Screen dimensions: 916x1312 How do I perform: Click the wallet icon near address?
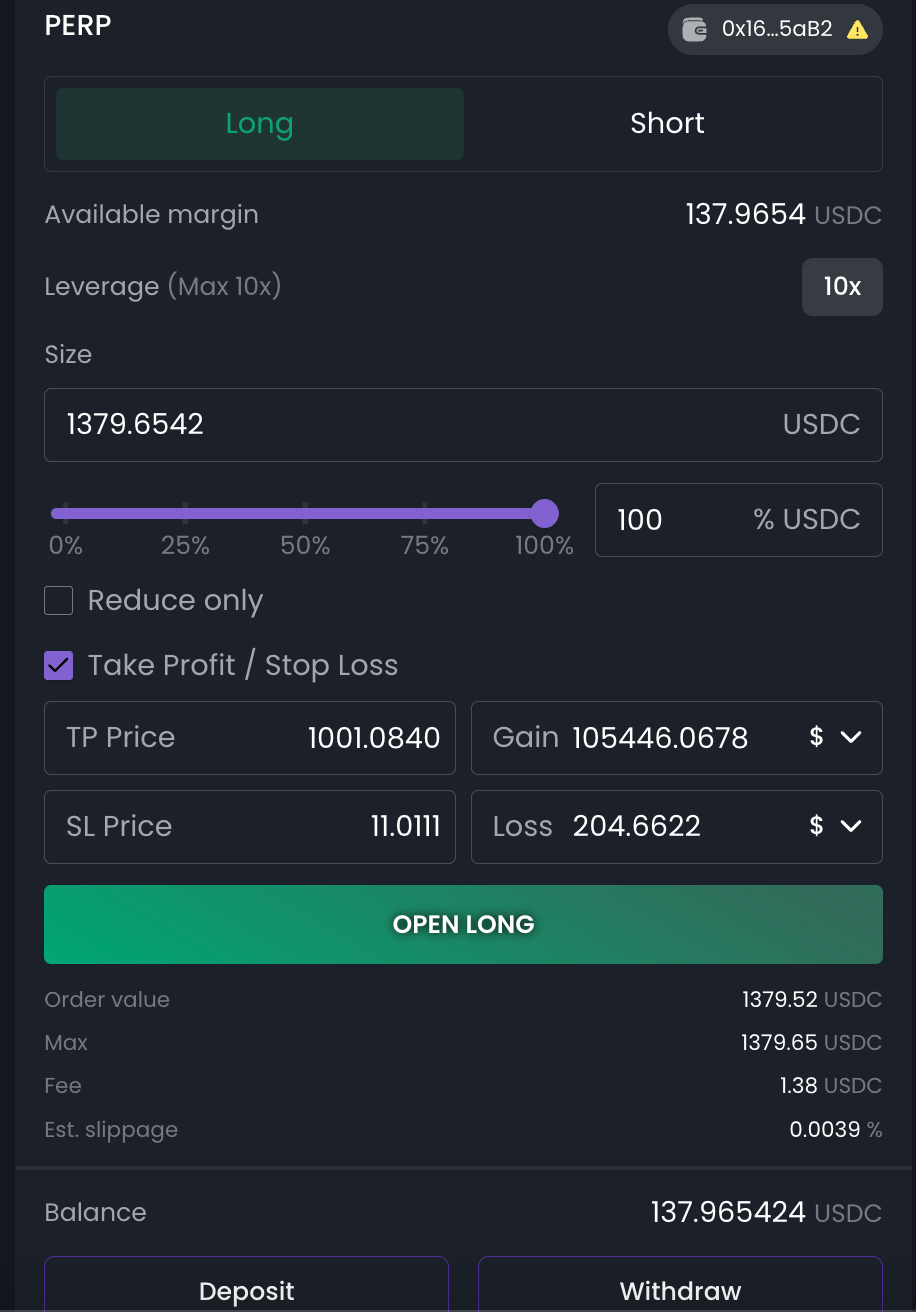[x=695, y=29]
